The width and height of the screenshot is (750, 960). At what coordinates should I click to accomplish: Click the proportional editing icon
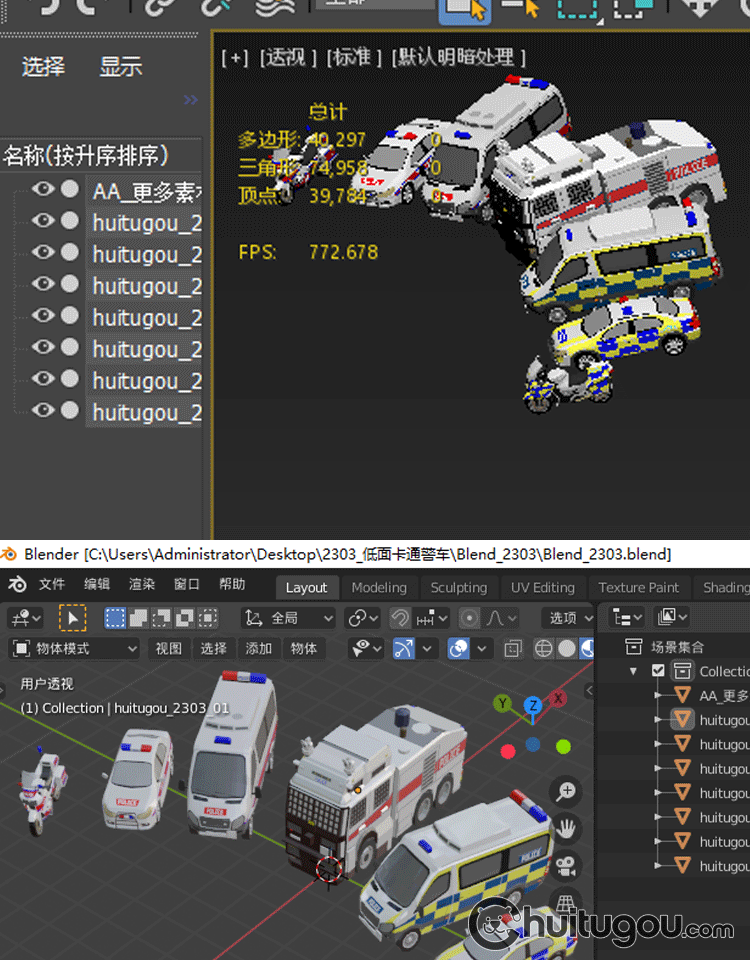[470, 618]
